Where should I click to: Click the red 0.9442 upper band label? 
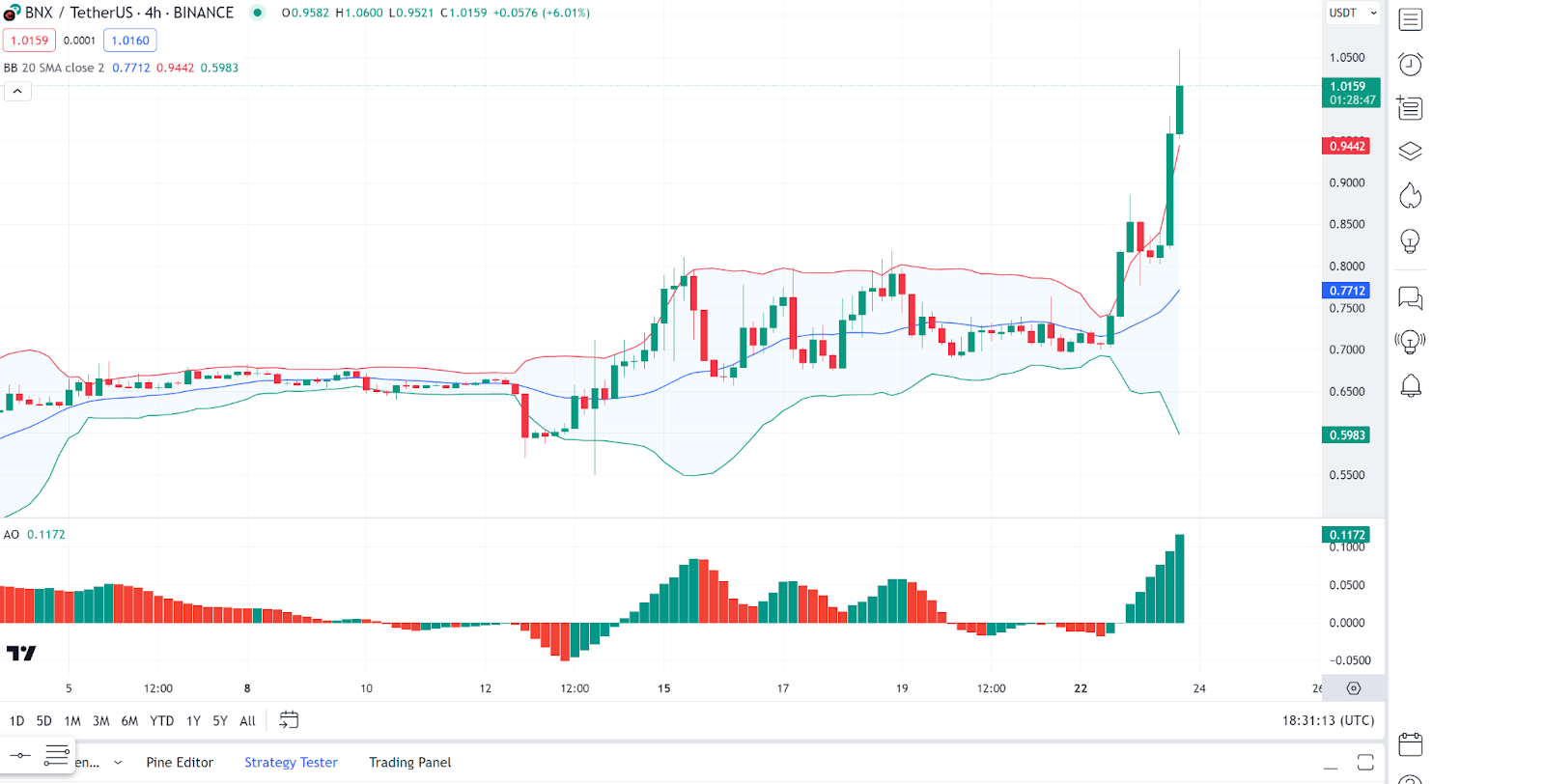(x=1346, y=146)
